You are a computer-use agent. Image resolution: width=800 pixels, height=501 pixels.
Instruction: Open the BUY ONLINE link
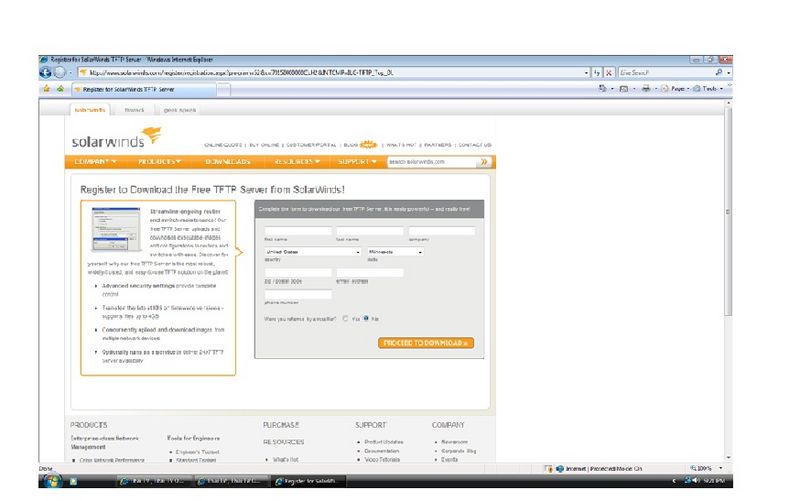pos(264,145)
